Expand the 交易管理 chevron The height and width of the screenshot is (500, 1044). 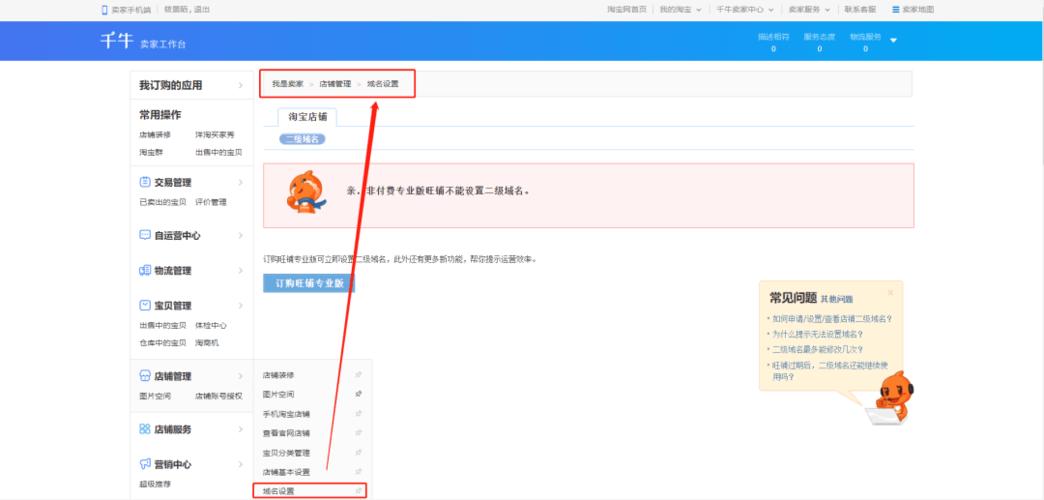[240, 182]
